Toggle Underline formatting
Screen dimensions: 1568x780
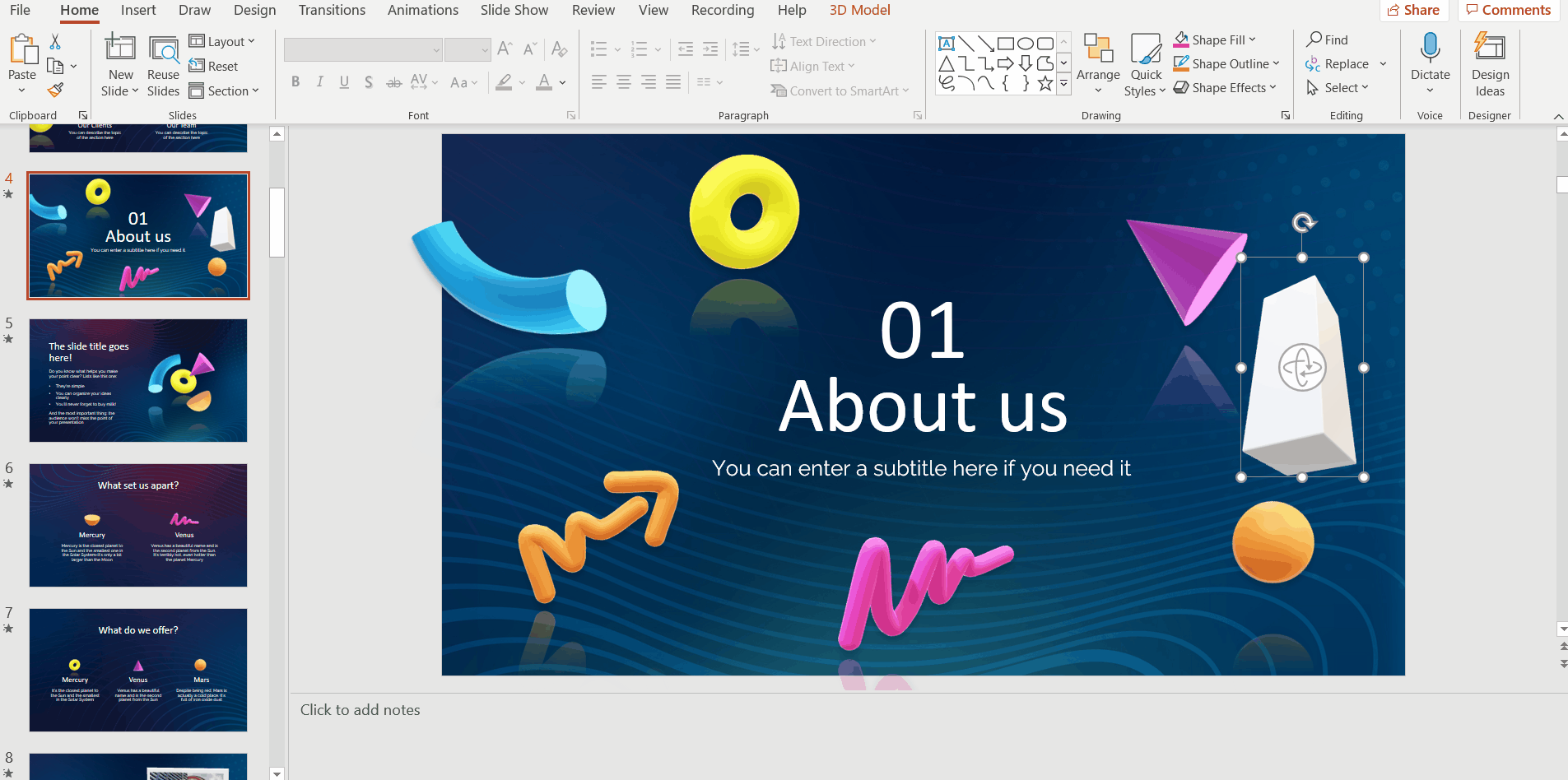[344, 82]
